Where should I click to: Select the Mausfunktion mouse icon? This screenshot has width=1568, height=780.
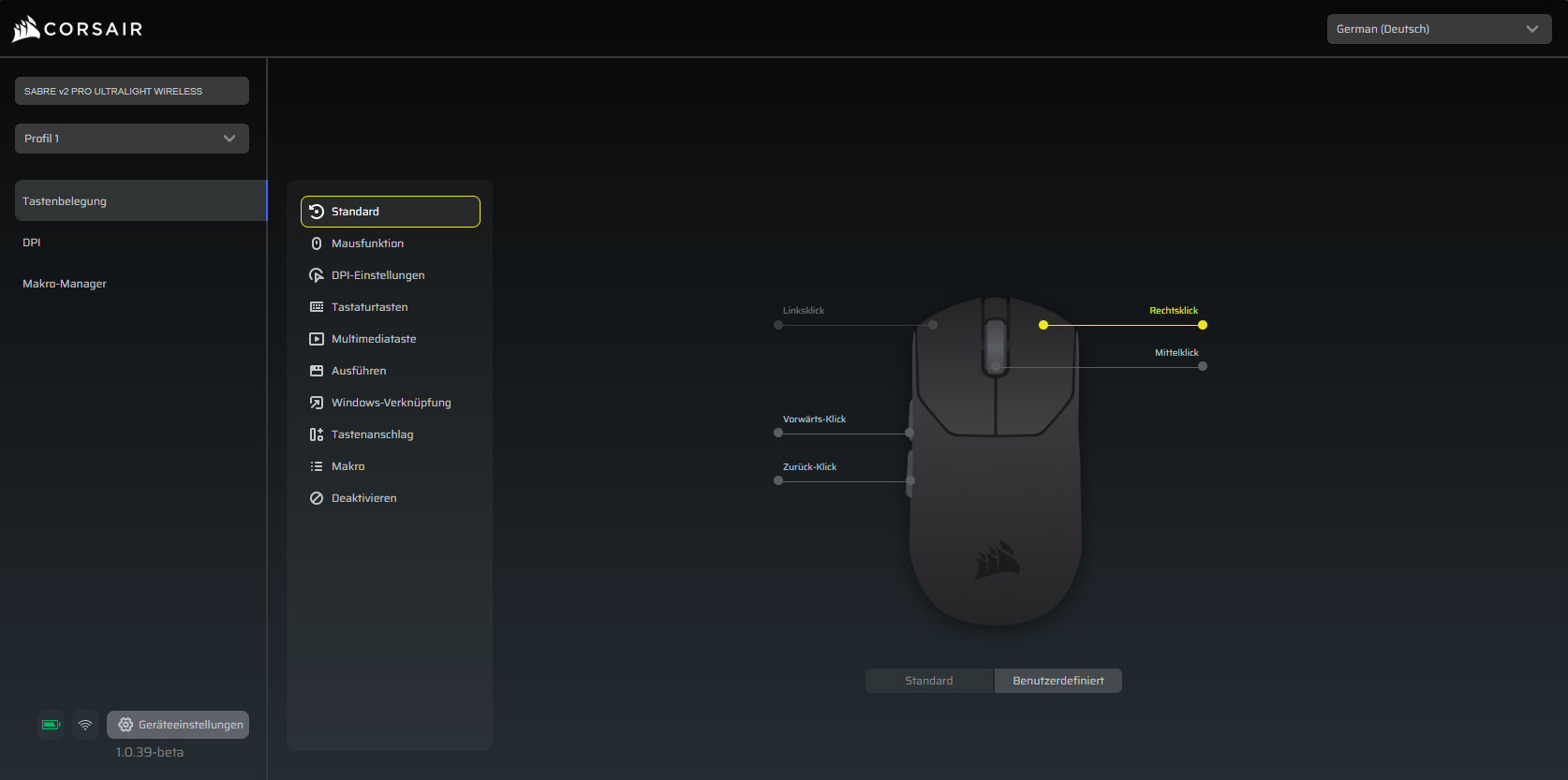(x=317, y=243)
